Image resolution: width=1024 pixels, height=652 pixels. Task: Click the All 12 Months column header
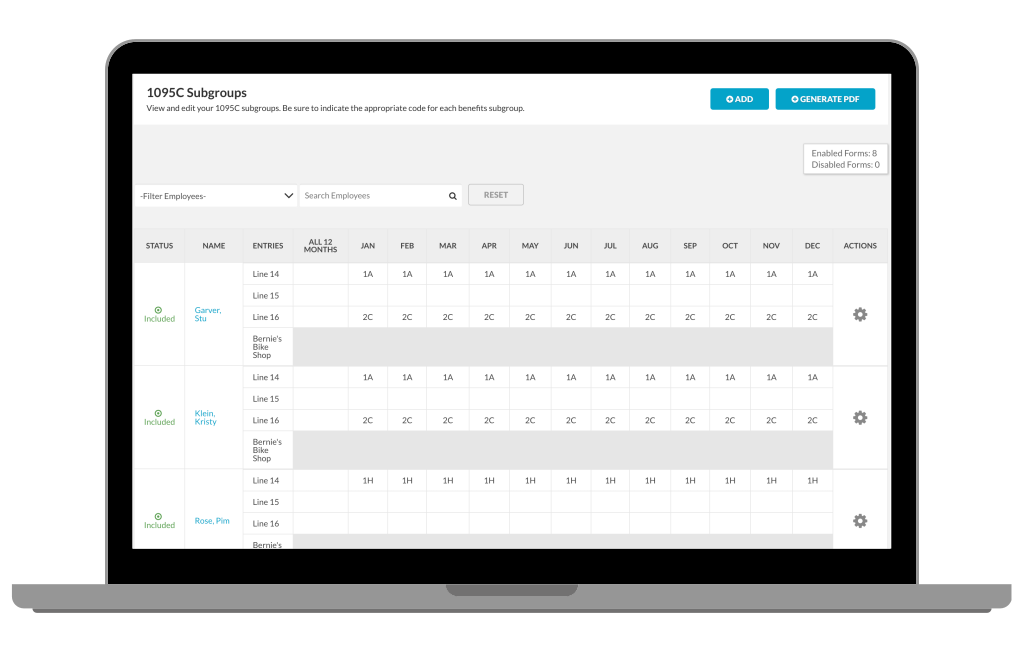[x=321, y=246]
